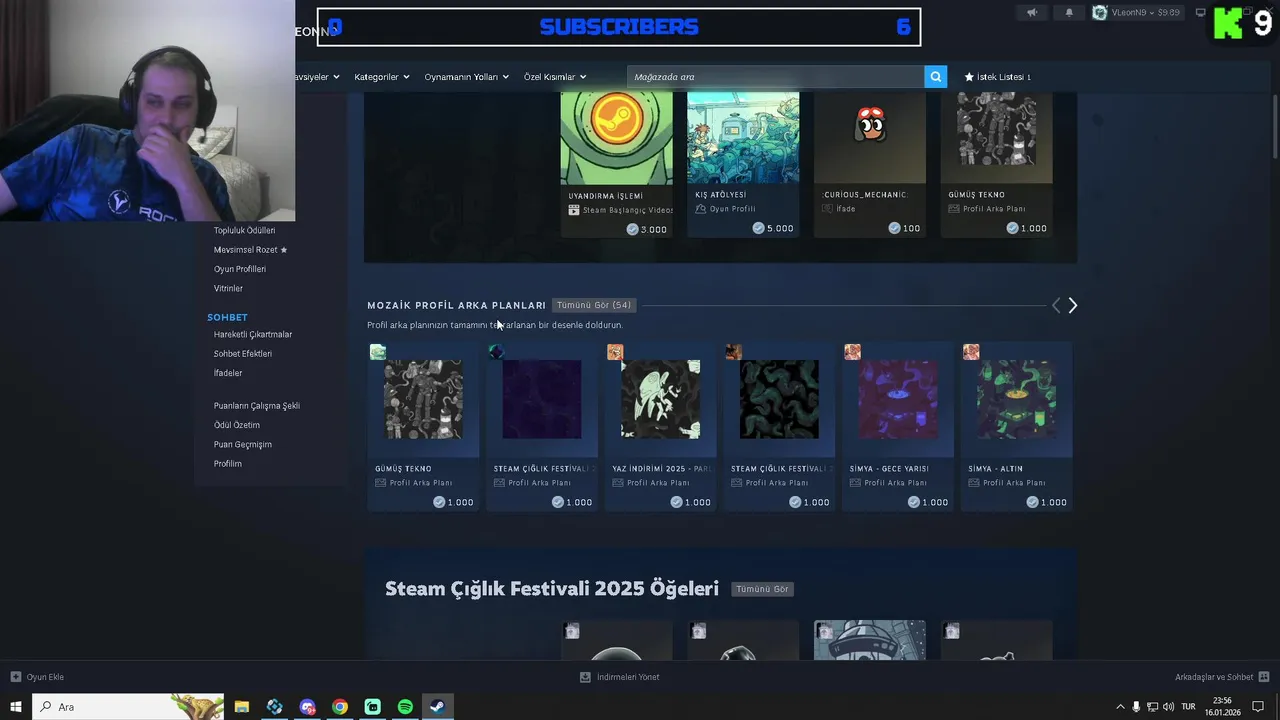This screenshot has height=720, width=1280.
Task: Click the game badge icon above Yaz İndirimi 2025 item
Action: click(x=615, y=352)
